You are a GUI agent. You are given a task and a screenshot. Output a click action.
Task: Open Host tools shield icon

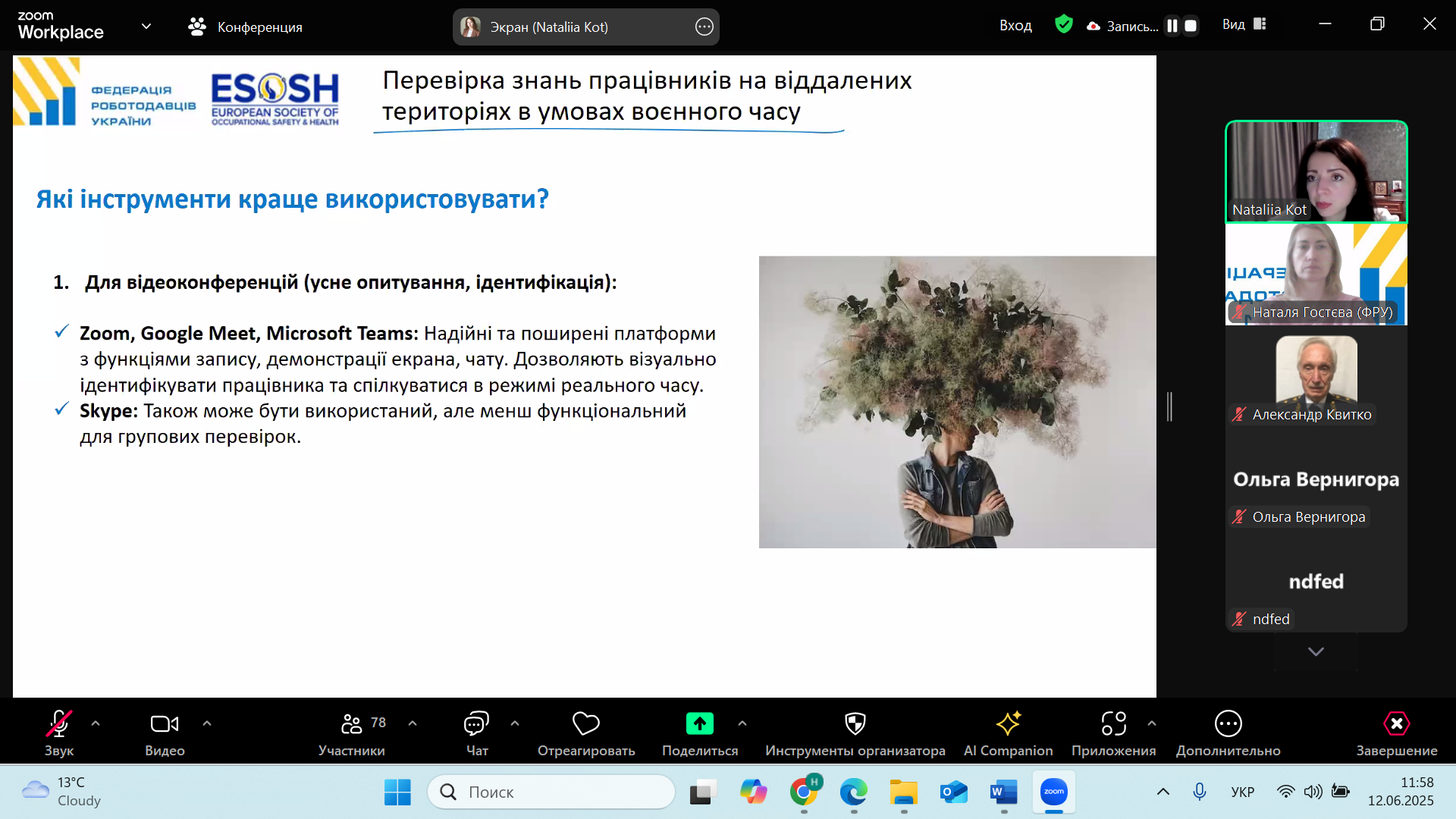(855, 724)
